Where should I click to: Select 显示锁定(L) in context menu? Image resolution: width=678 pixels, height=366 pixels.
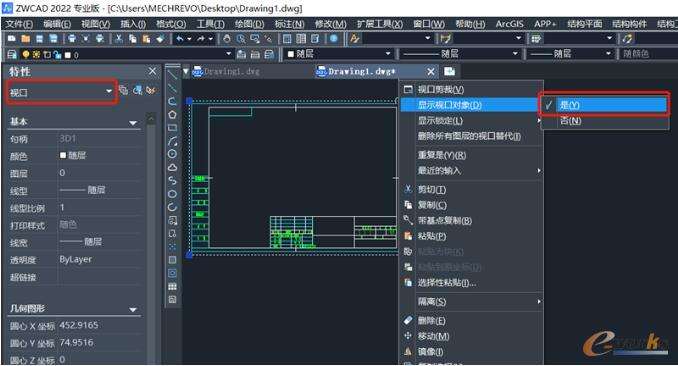click(x=472, y=121)
